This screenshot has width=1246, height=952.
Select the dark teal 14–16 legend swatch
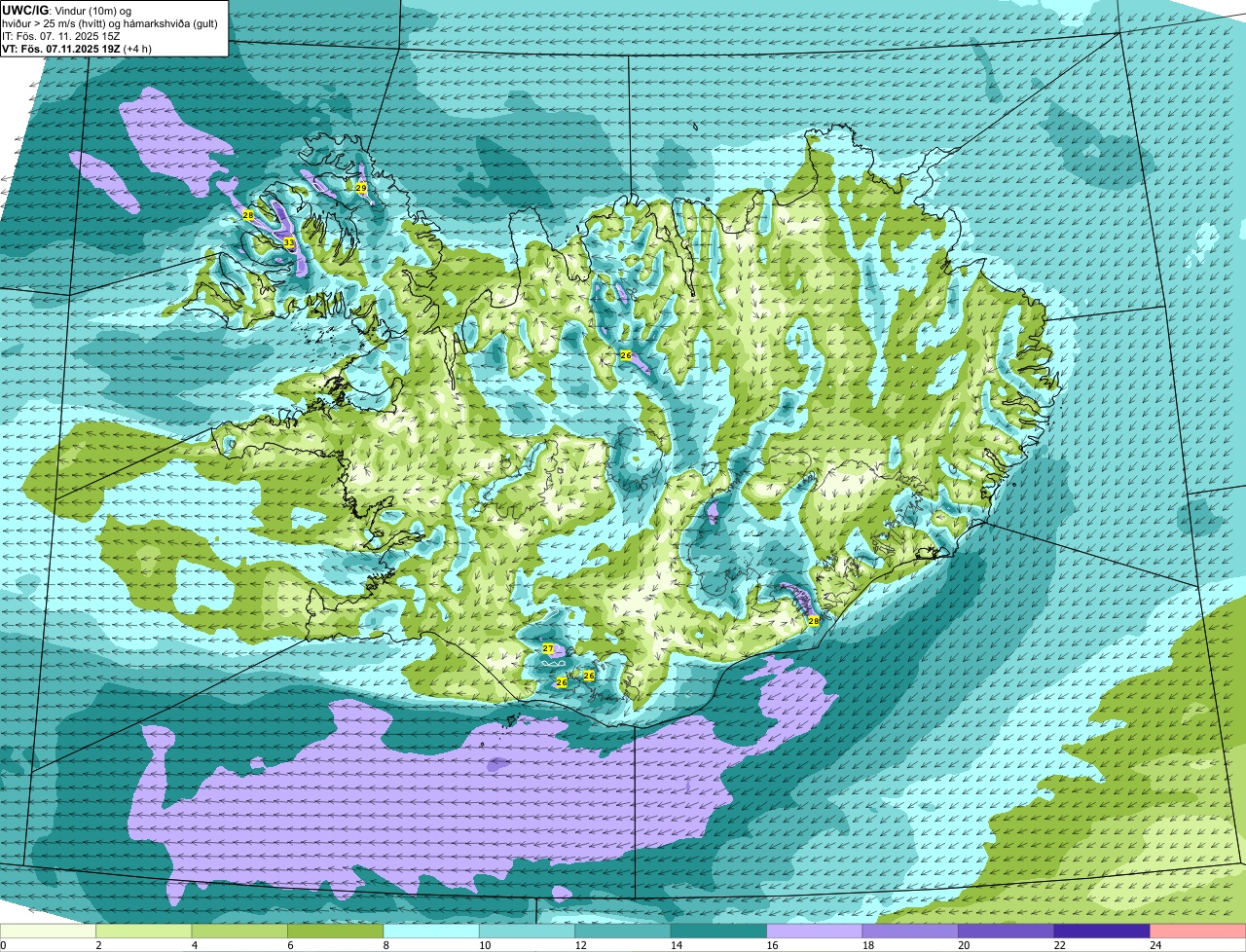(718, 932)
